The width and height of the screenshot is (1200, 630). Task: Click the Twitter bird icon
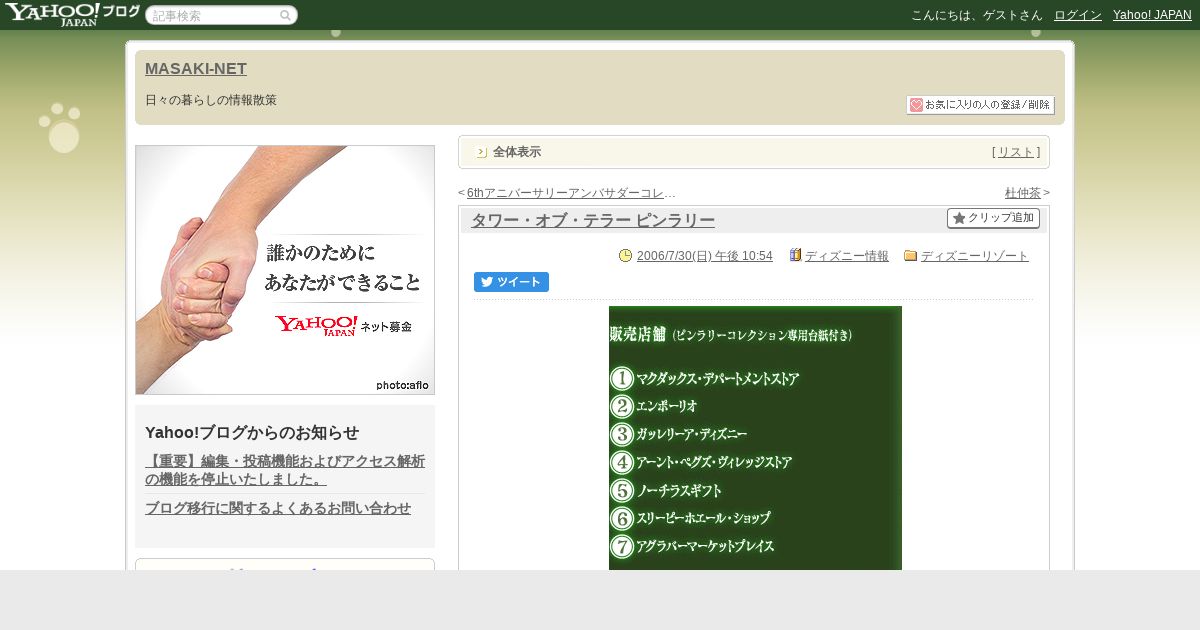point(487,282)
